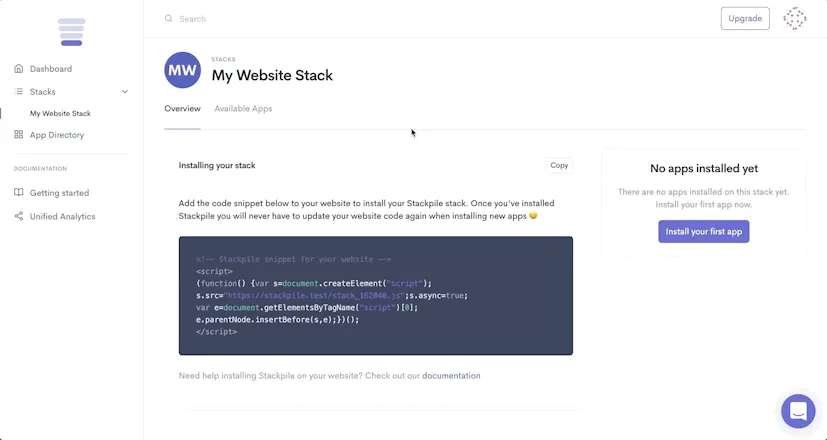Open the chat support bubble

coord(798,411)
